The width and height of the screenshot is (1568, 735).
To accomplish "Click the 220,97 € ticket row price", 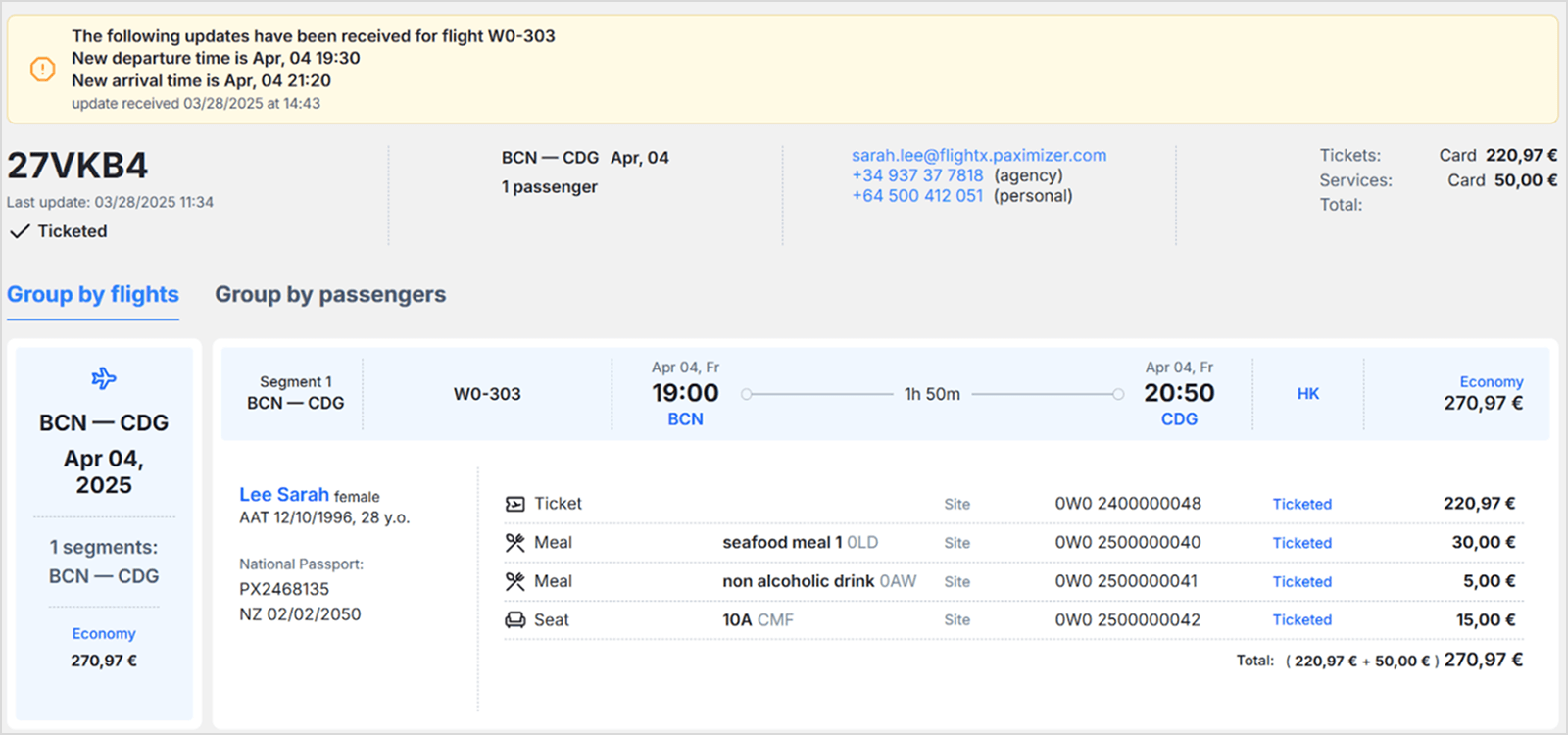I will tap(1479, 504).
